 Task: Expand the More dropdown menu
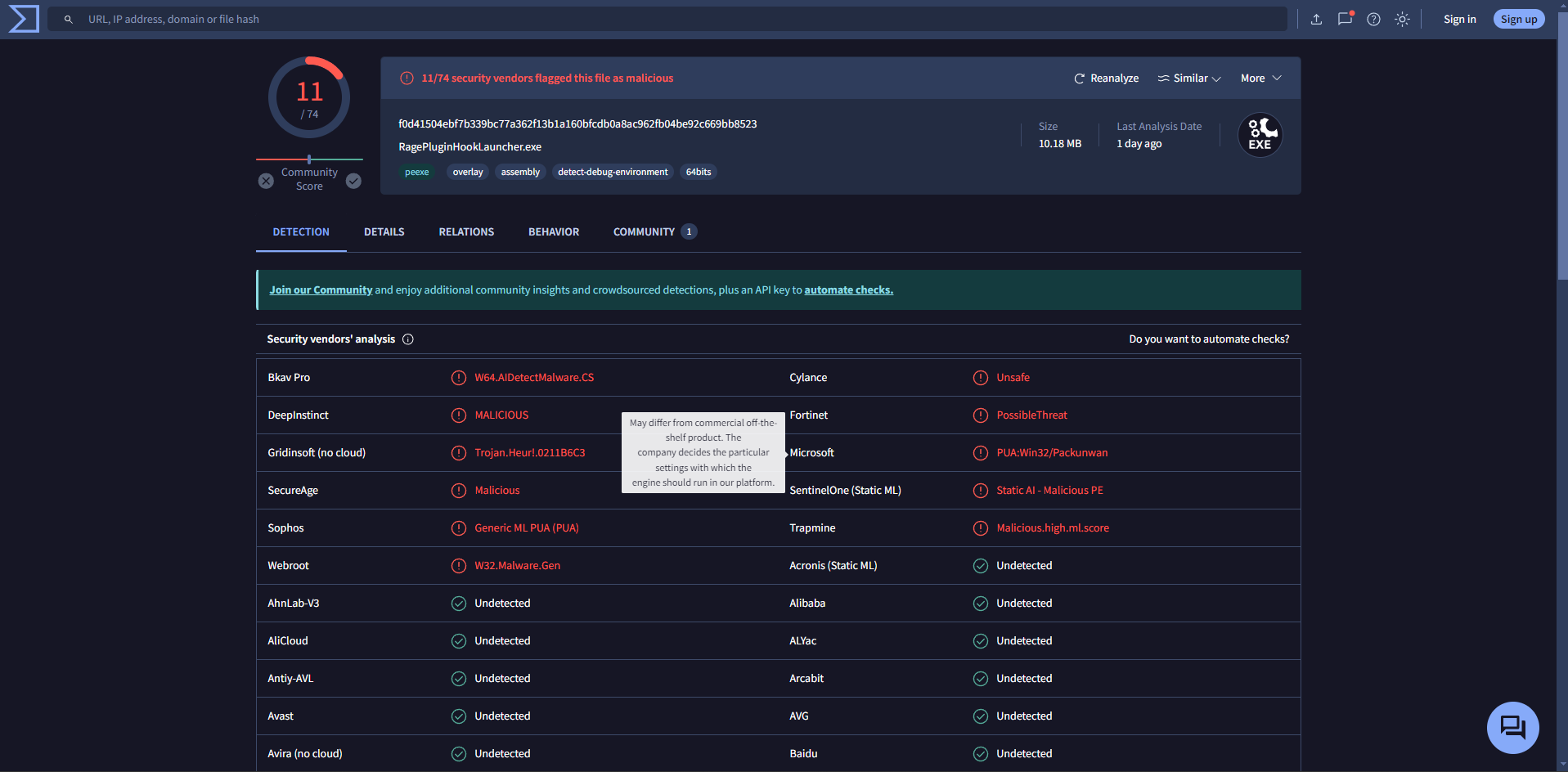[x=1260, y=79]
